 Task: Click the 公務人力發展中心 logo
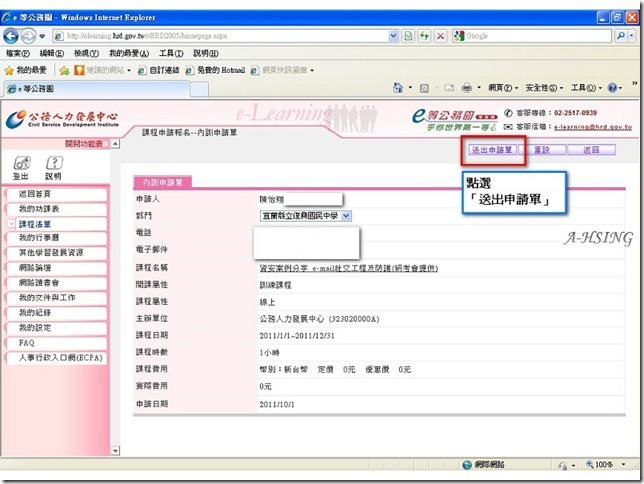(62, 119)
